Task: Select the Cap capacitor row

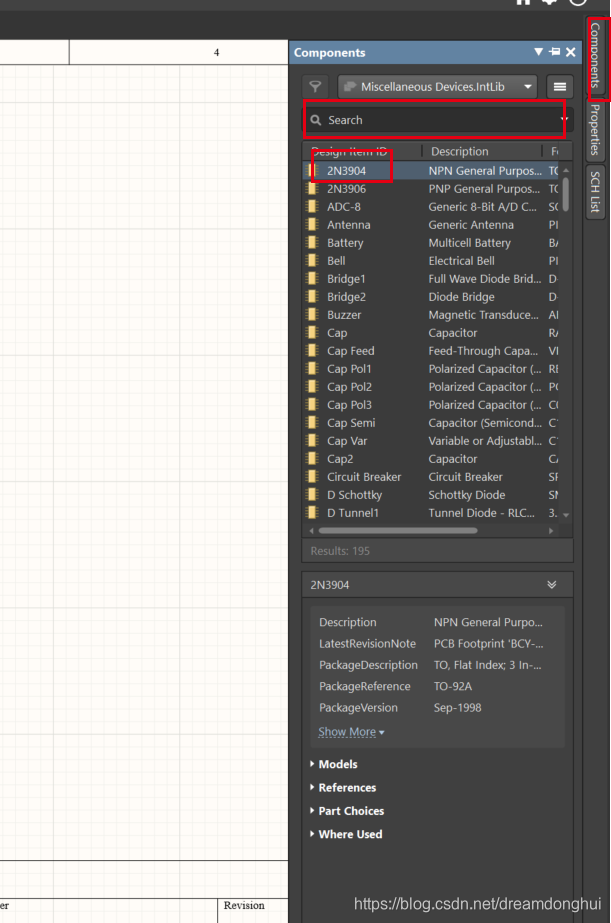Action: (431, 333)
